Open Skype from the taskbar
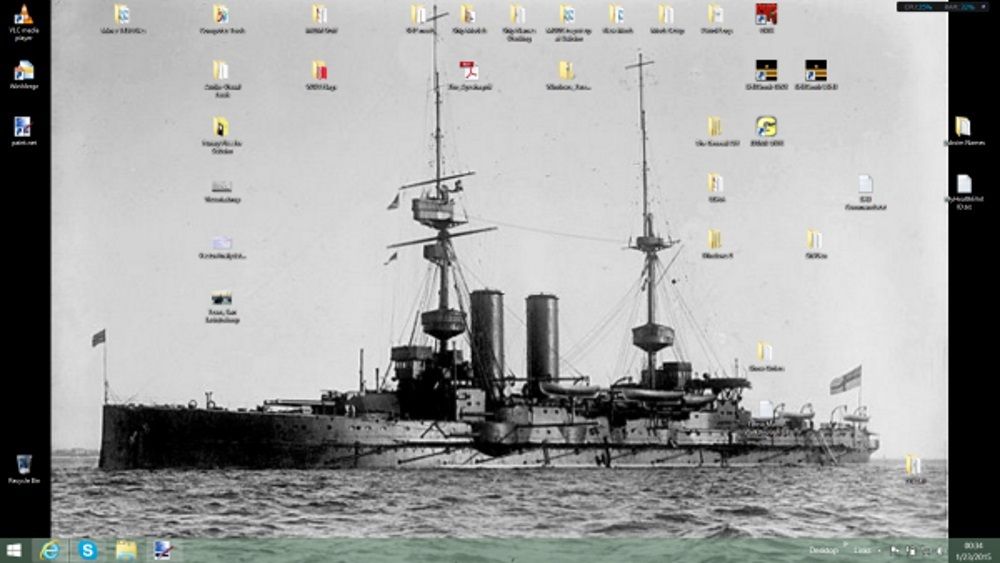Image resolution: width=1000 pixels, height=563 pixels. (87, 550)
